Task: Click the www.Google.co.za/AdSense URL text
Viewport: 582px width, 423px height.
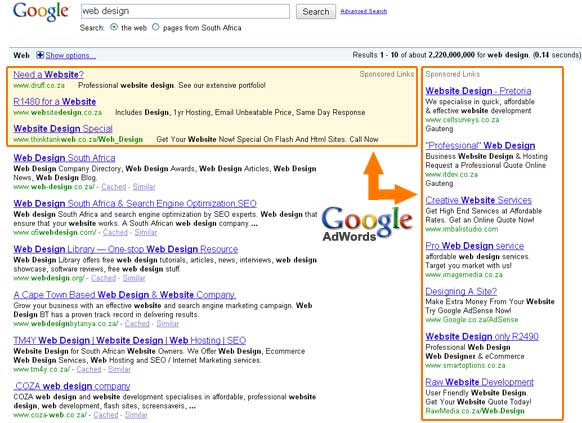Action: click(x=472, y=319)
